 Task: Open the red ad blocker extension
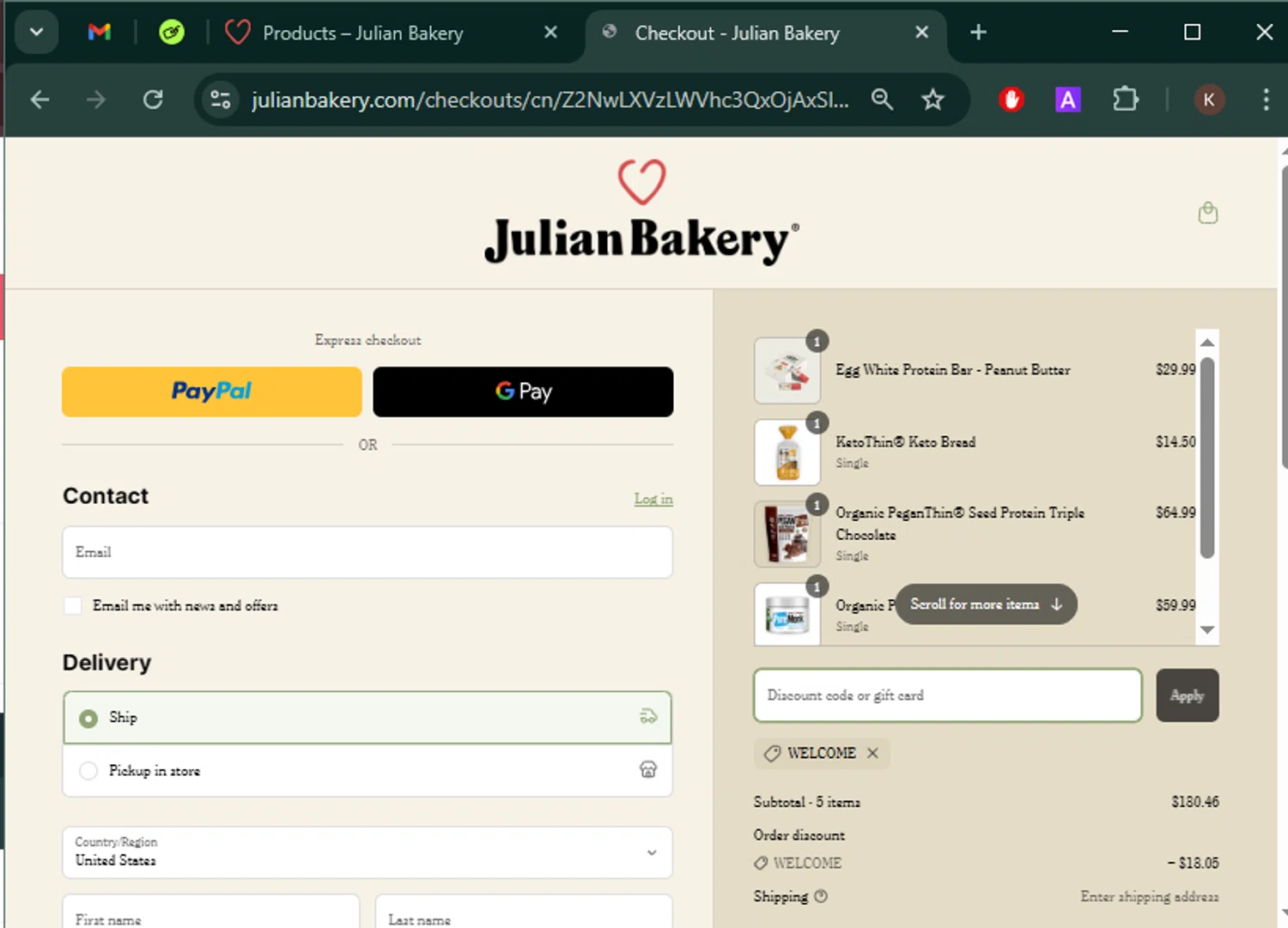pos(1012,100)
